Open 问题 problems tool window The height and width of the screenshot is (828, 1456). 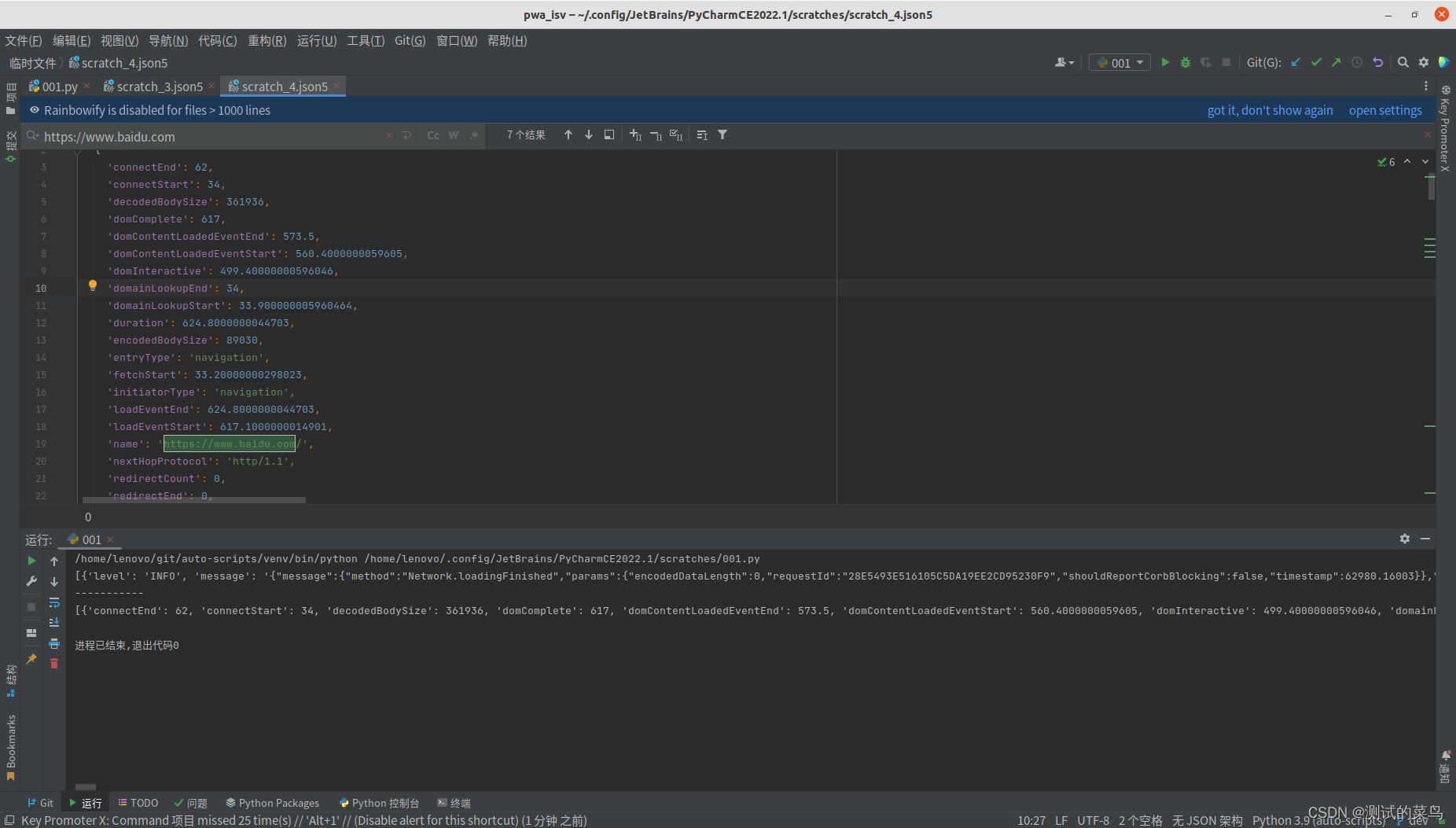[x=191, y=803]
